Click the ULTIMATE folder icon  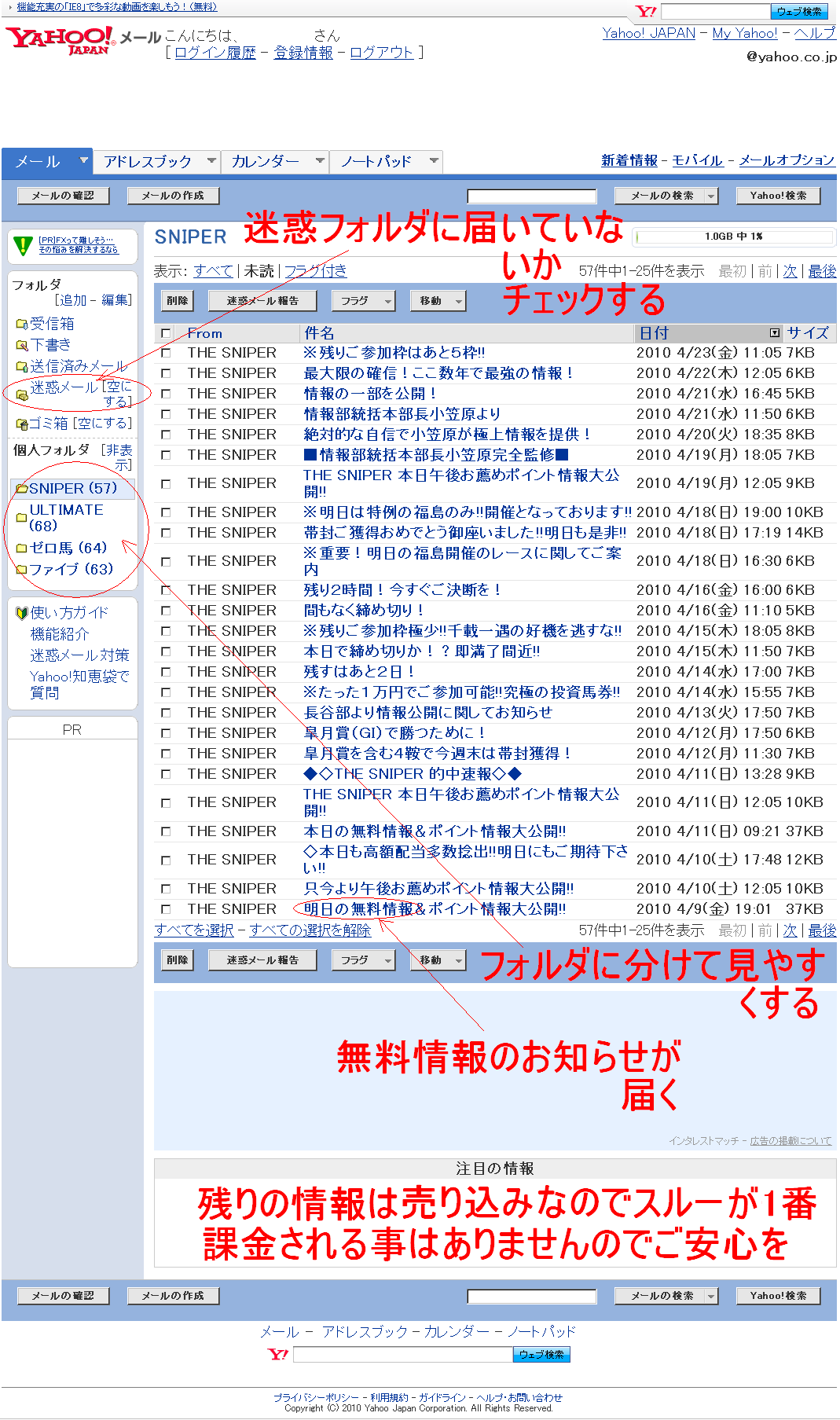pos(22,518)
